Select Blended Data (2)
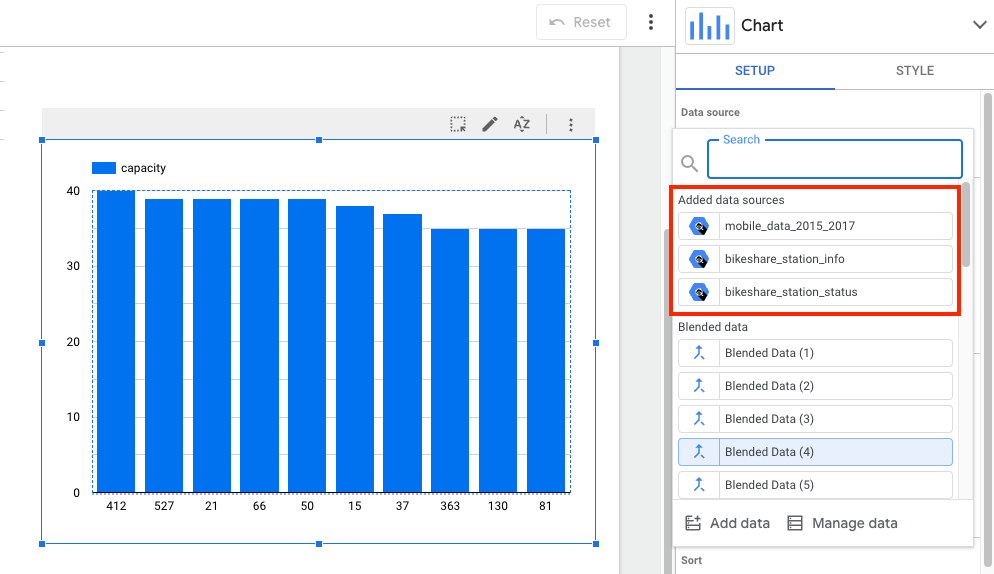The width and height of the screenshot is (994, 574). 815,386
